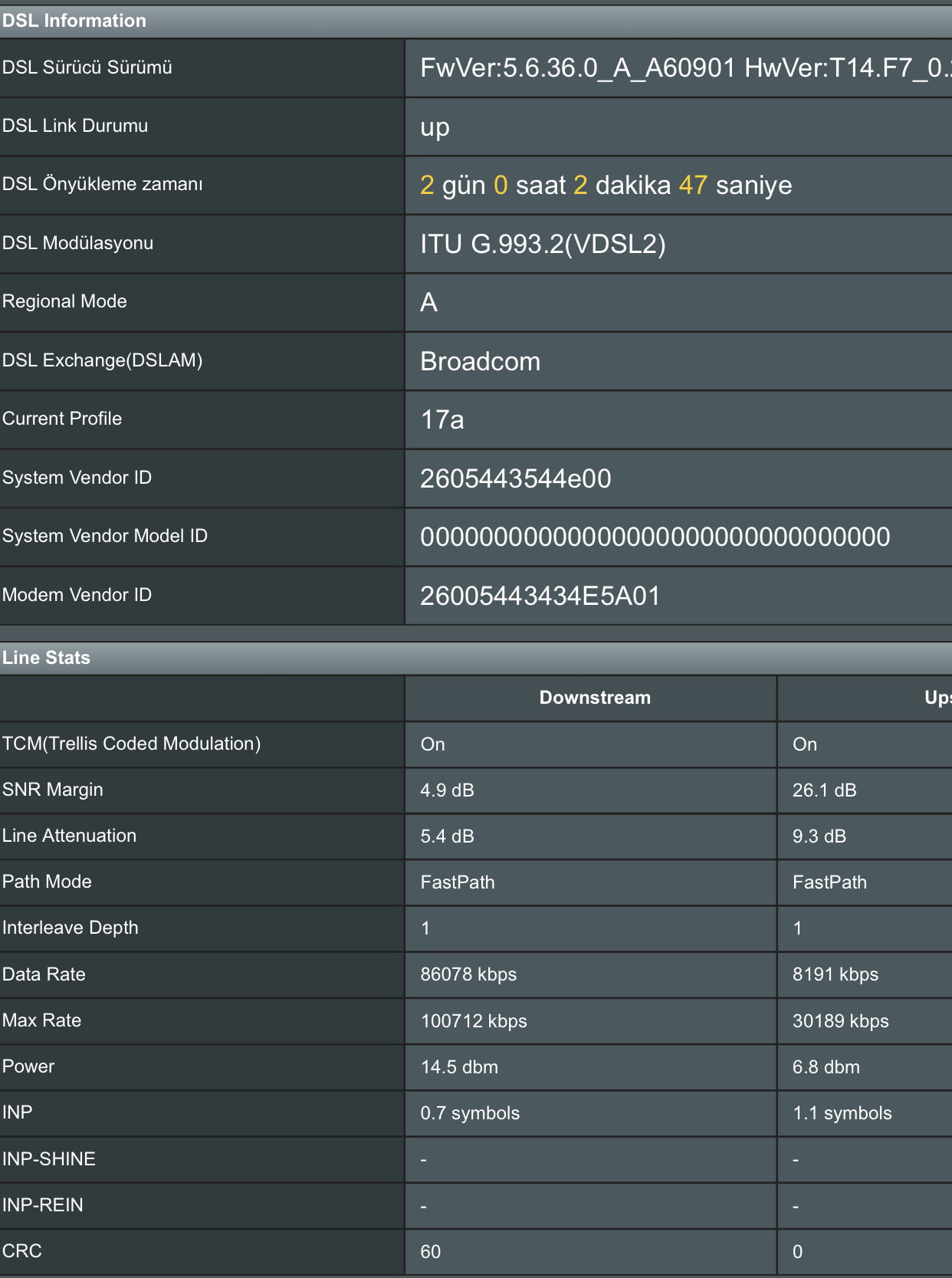Click the Modem Vendor ID value 26005443434E5A01
The image size is (952, 1278).
point(540,596)
